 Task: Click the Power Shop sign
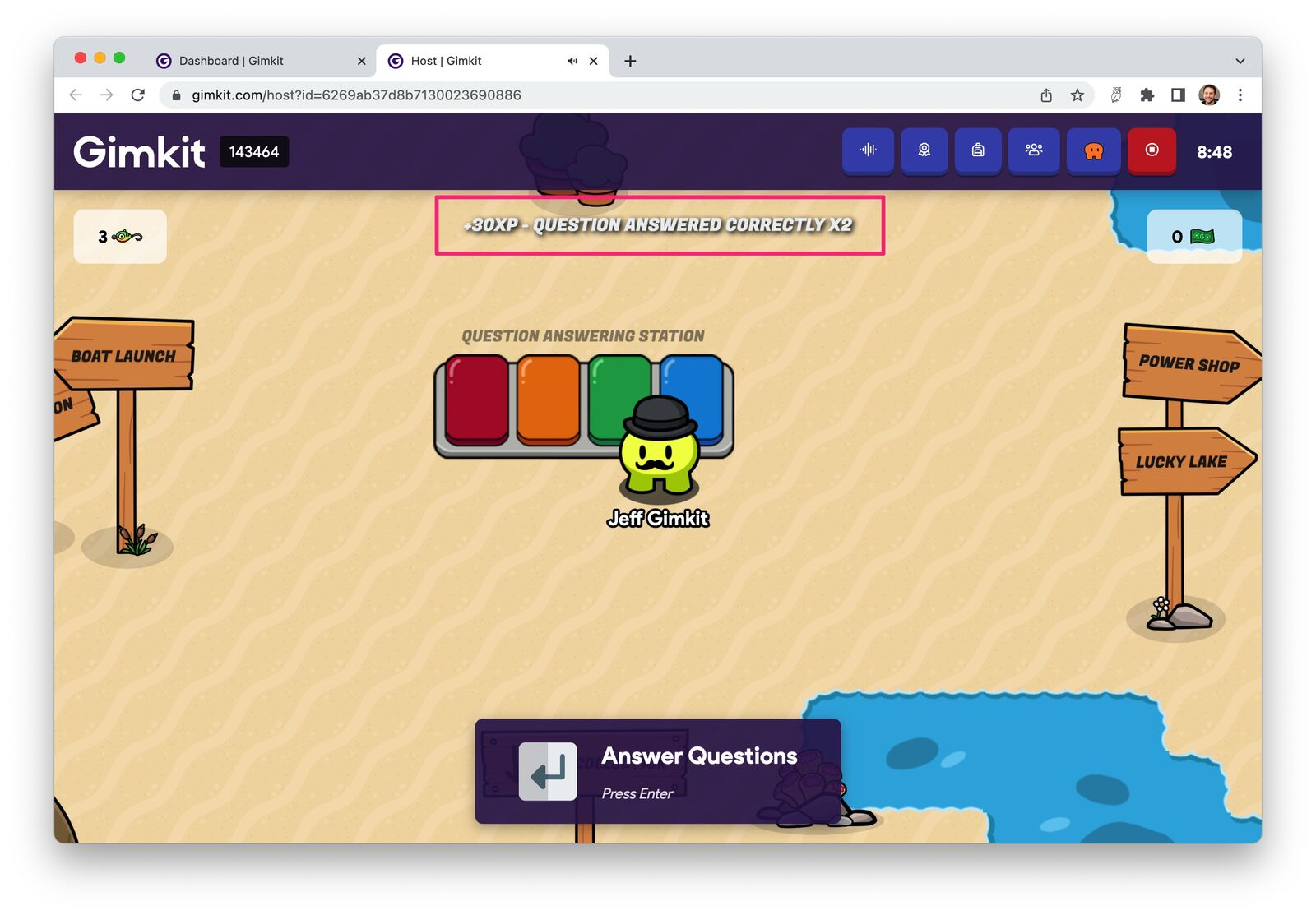tap(1190, 363)
